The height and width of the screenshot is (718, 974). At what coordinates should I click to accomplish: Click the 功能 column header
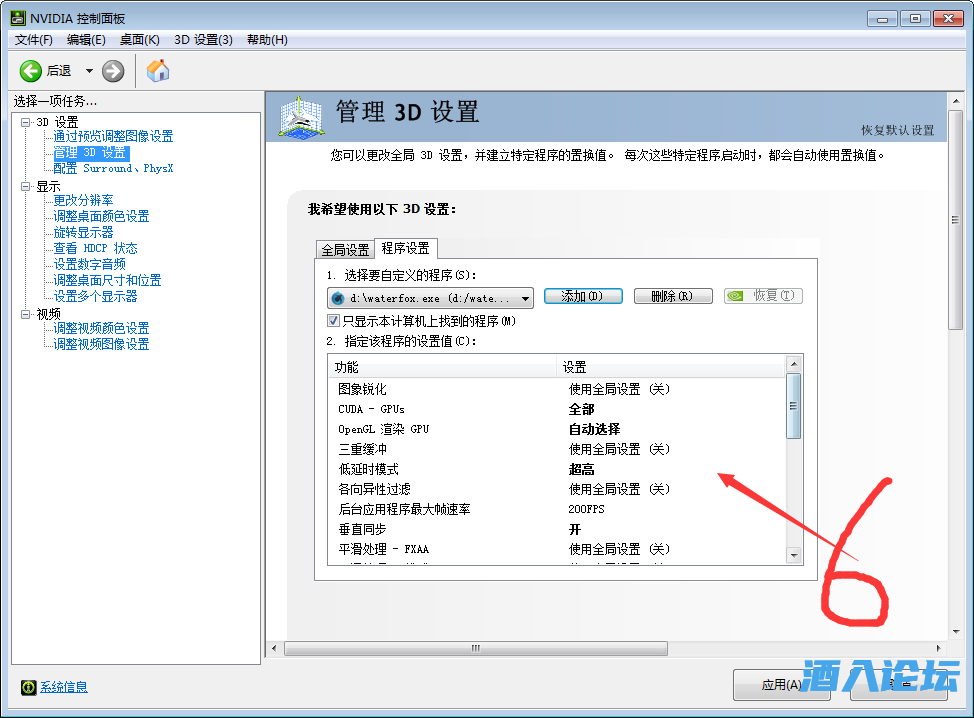442,367
